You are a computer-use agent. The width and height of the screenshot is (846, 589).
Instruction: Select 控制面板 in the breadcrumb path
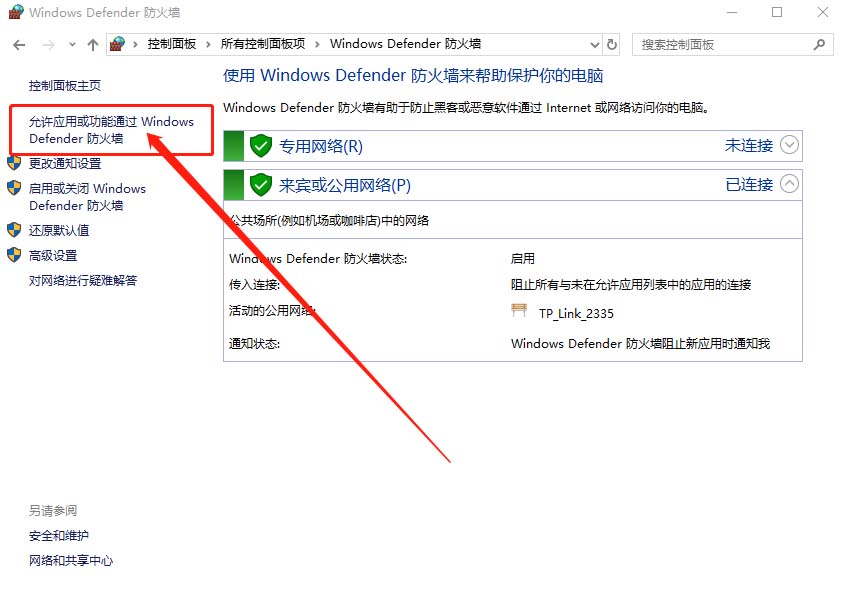172,44
